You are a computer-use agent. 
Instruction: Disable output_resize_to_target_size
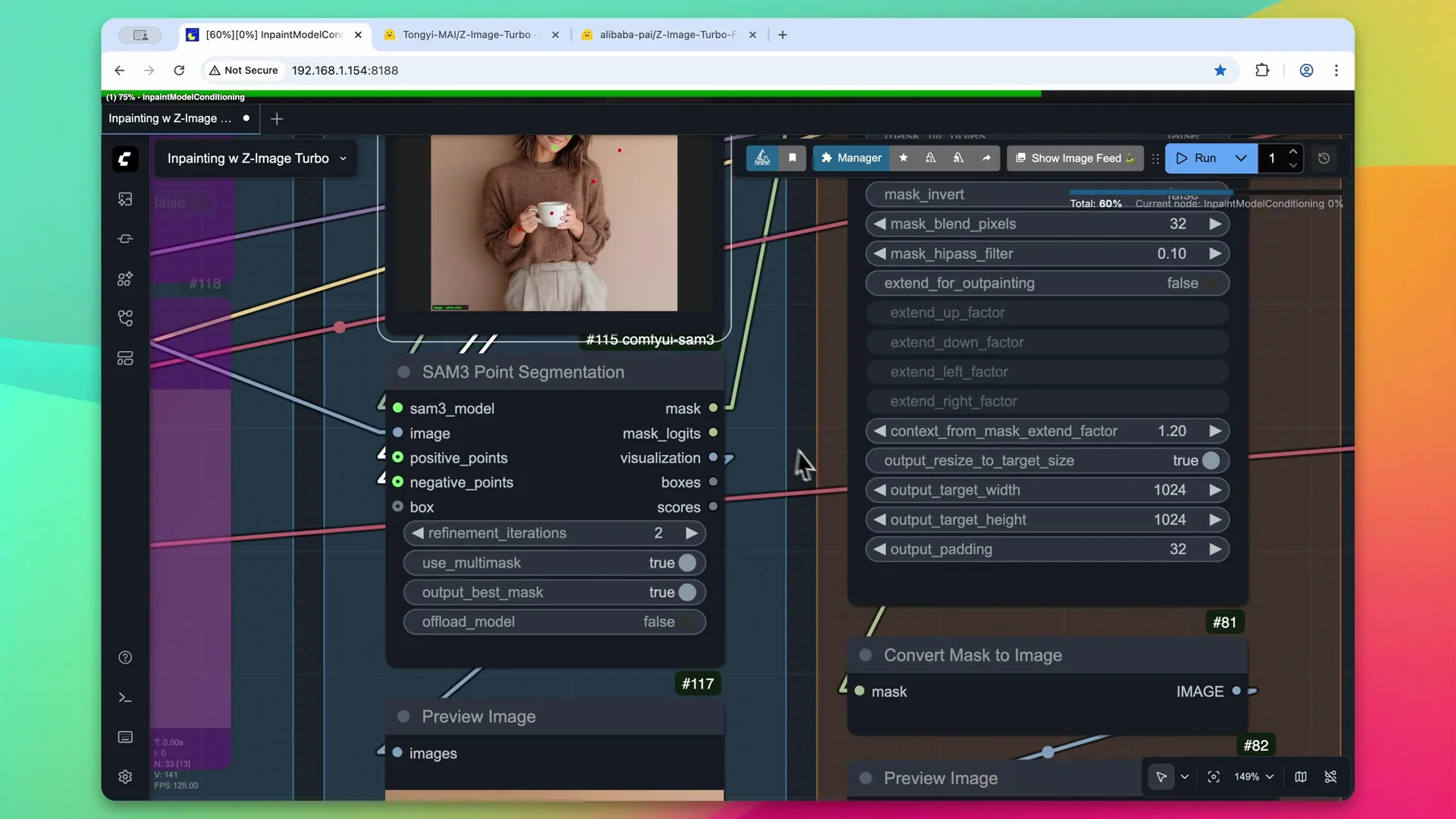(1211, 460)
